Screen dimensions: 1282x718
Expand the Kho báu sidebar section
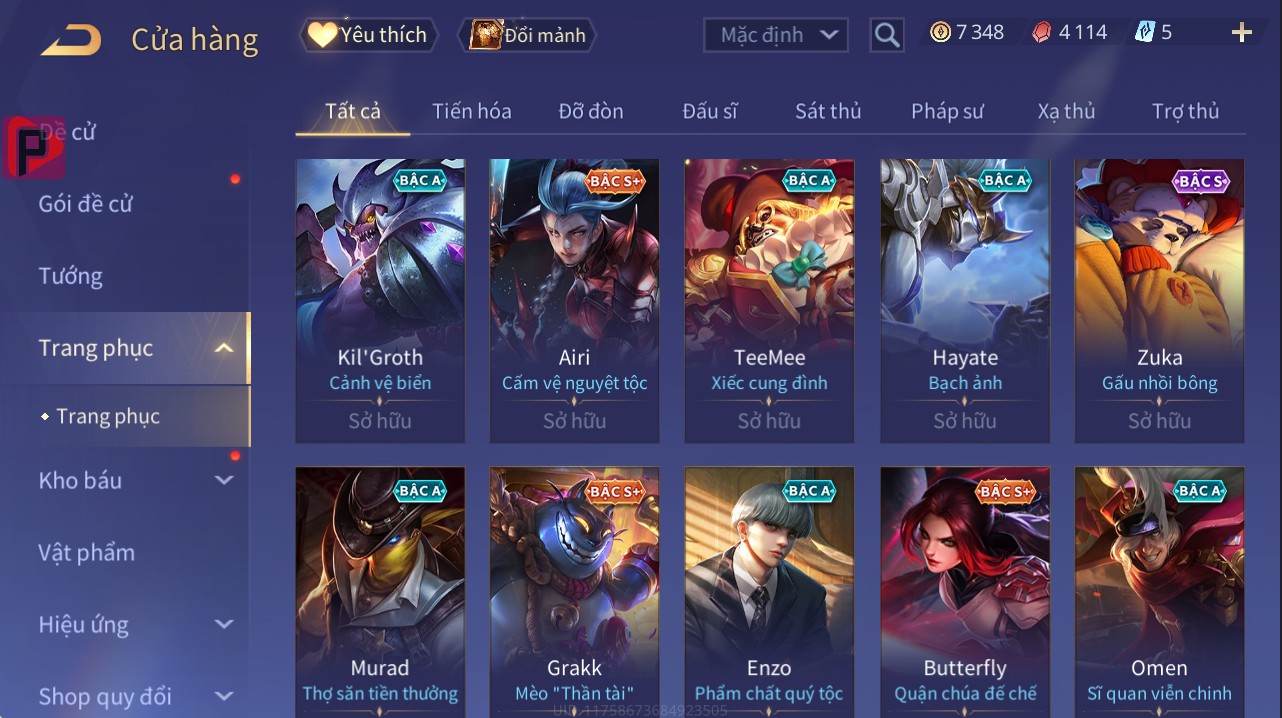(x=224, y=480)
